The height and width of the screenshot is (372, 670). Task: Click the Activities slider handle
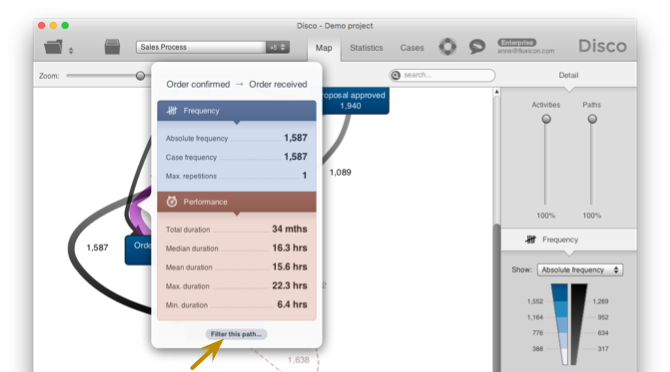point(546,119)
